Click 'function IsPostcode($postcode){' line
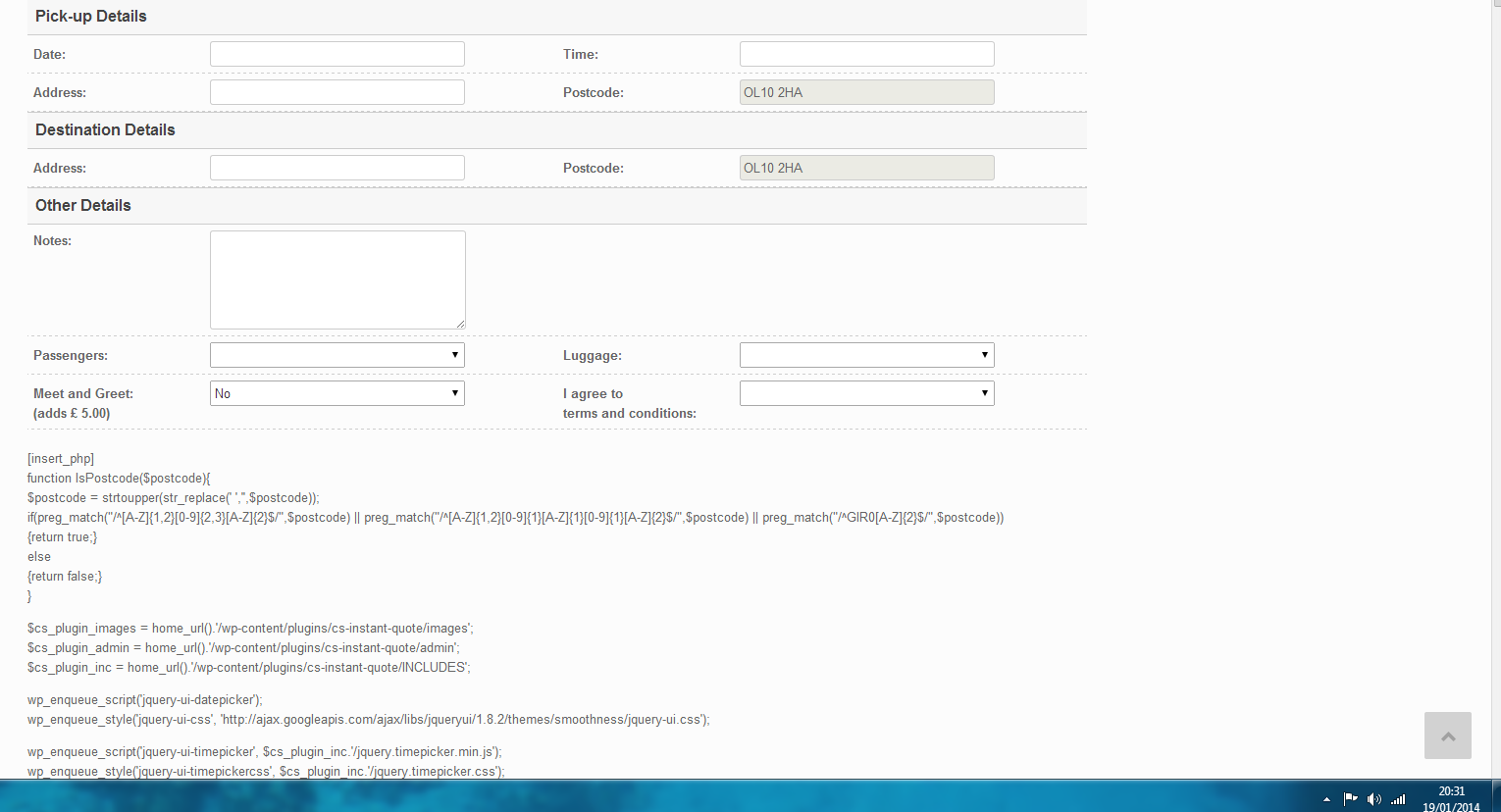The width and height of the screenshot is (1501, 812). point(119,479)
